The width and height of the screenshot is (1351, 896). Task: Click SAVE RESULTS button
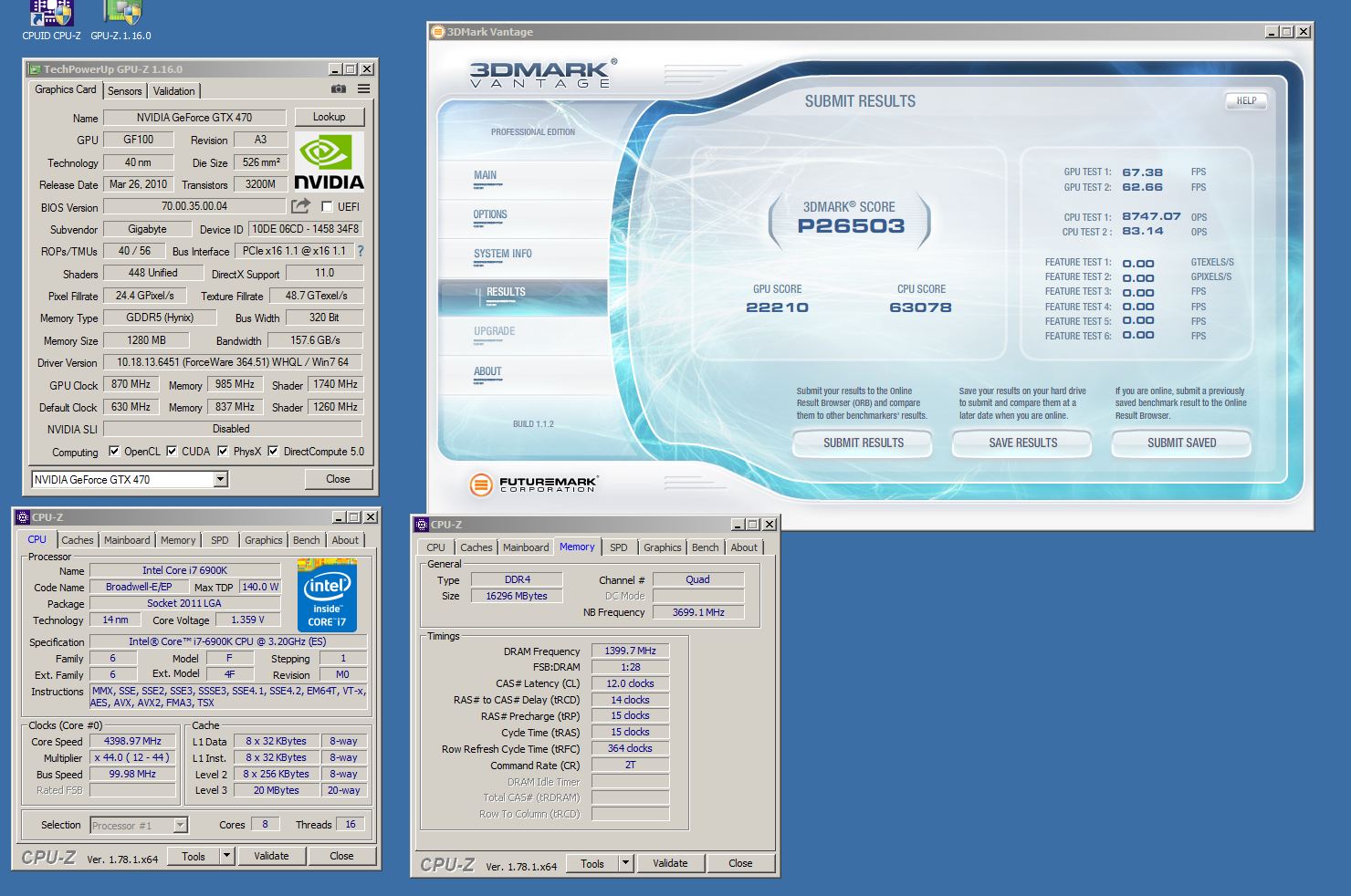click(x=1023, y=443)
